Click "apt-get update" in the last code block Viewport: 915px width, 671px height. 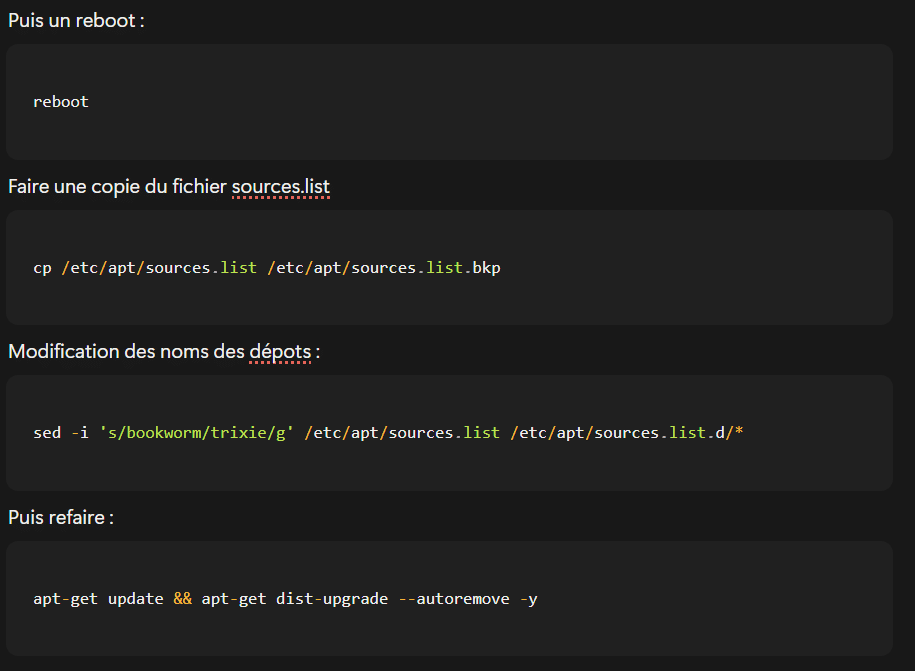coord(98,599)
